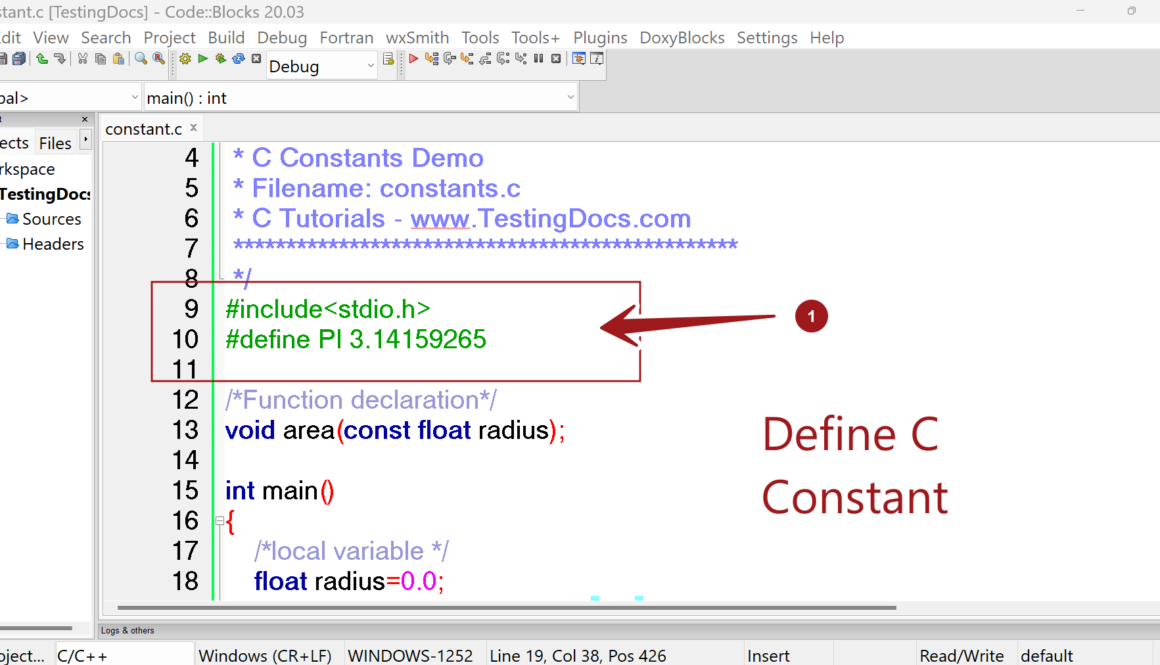Image resolution: width=1160 pixels, height=665 pixels.
Task: Save the file with the save icon
Action: [5, 58]
